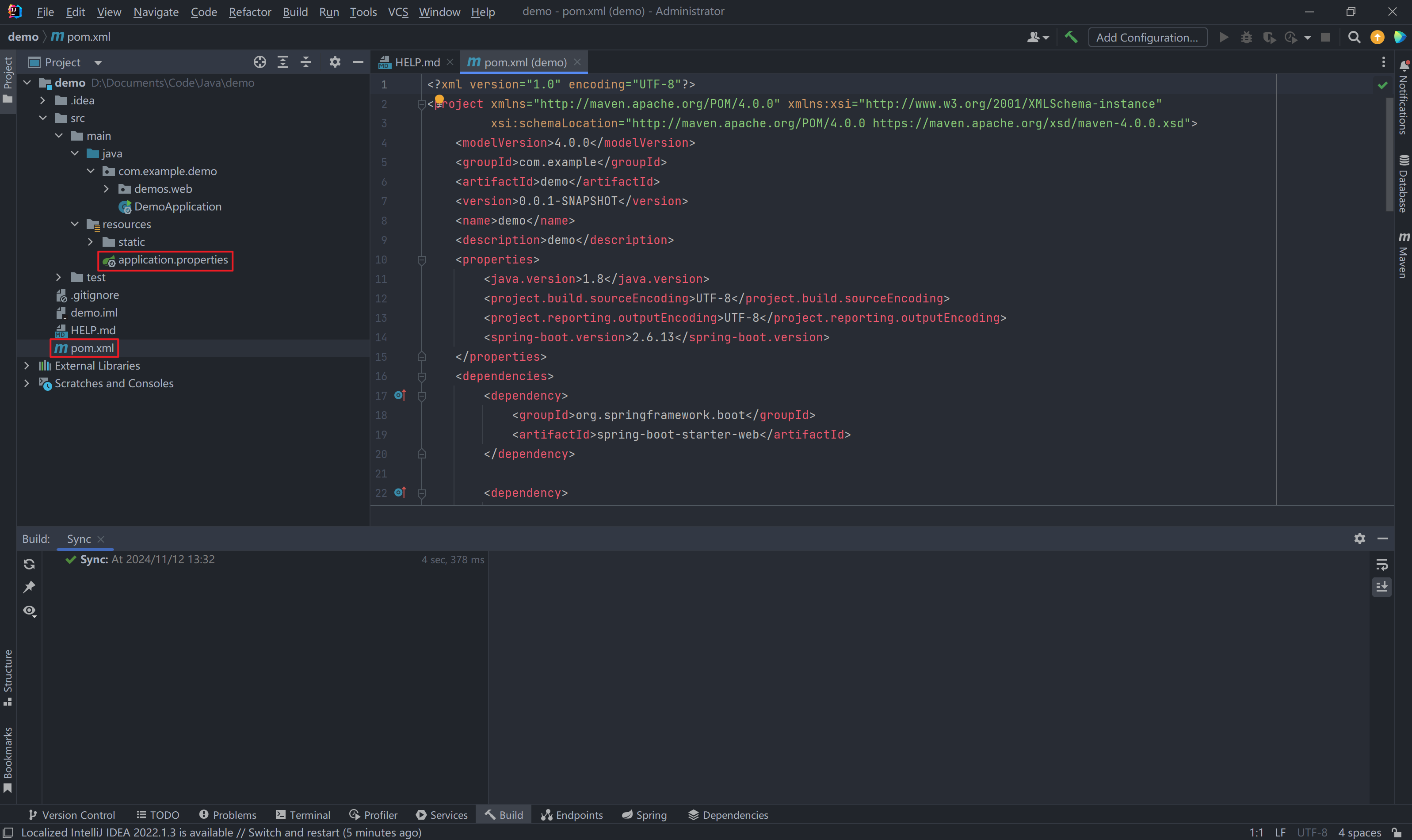The image size is (1412, 840).
Task: Click the Reload sync icon in Build panel
Action: [30, 564]
